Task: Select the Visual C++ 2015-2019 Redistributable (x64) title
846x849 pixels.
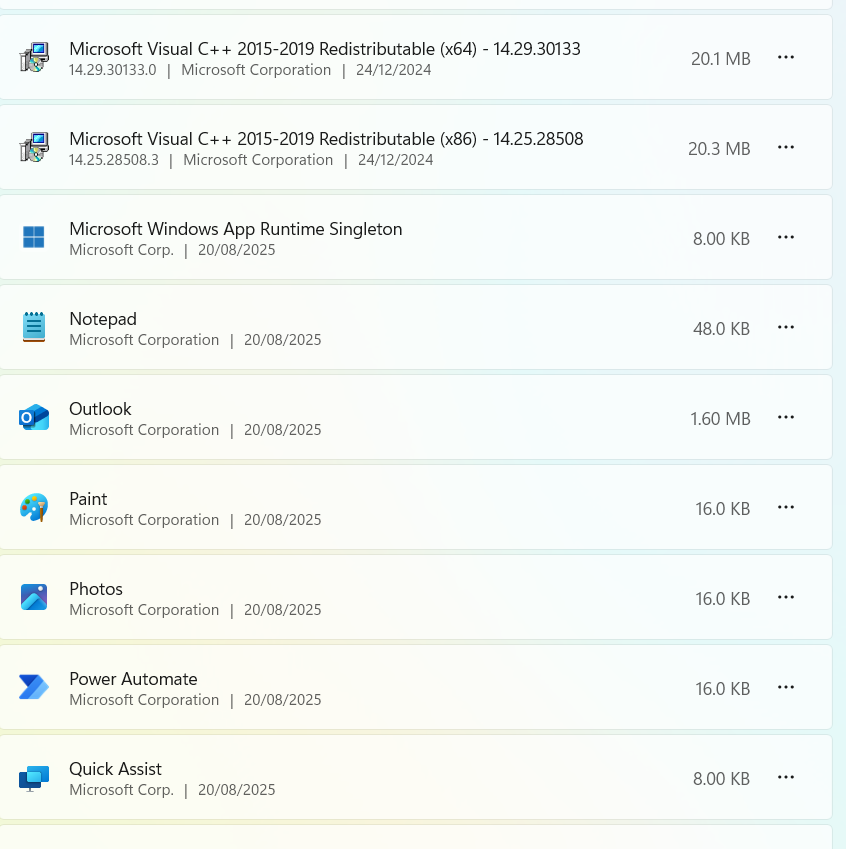Action: [325, 49]
